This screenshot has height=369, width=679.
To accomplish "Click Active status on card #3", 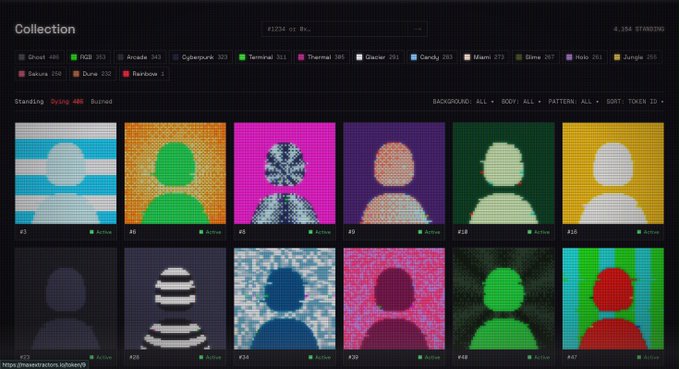I will 100,232.
